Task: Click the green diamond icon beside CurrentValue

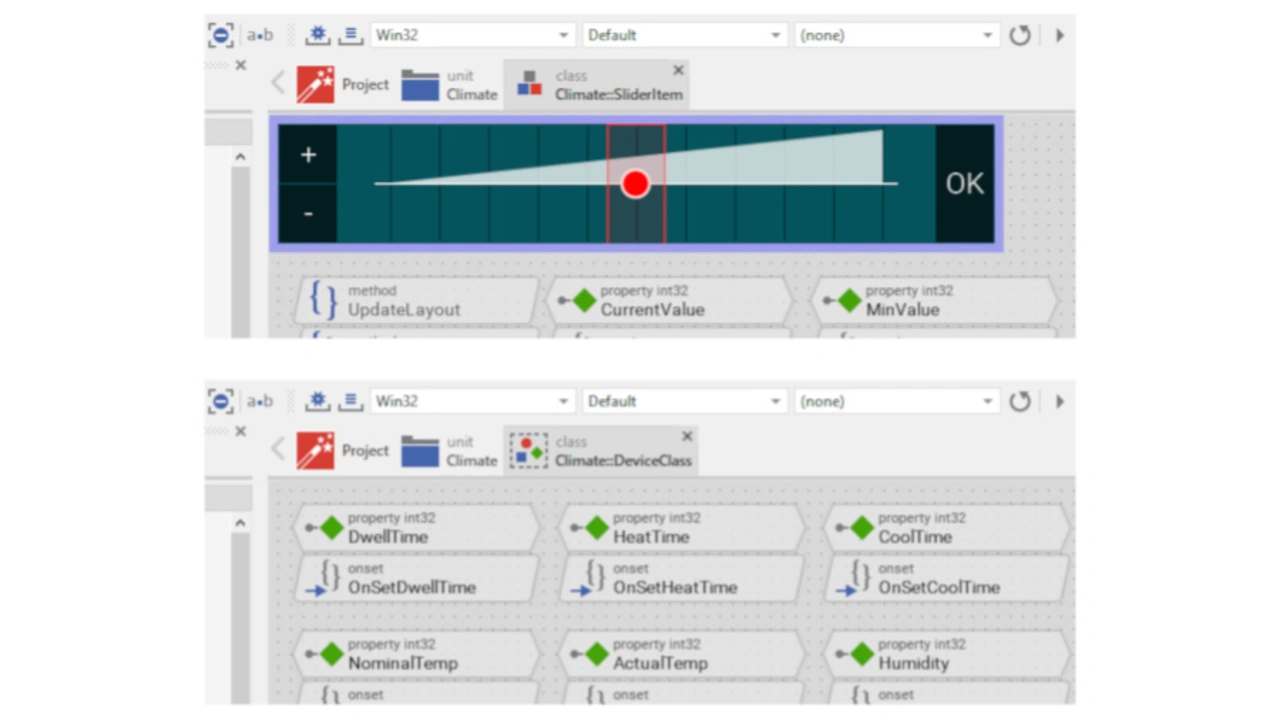Action: (x=583, y=300)
